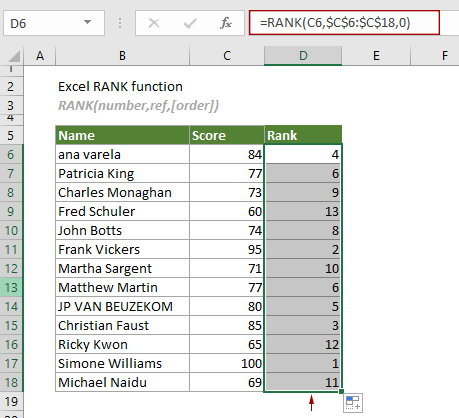Select the 'Michael Naidu' cell
Screen dimensions: 459x418
click(x=122, y=382)
